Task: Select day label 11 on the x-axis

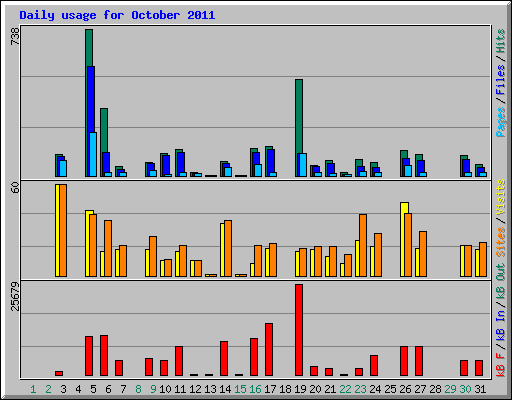Action: tap(180, 389)
